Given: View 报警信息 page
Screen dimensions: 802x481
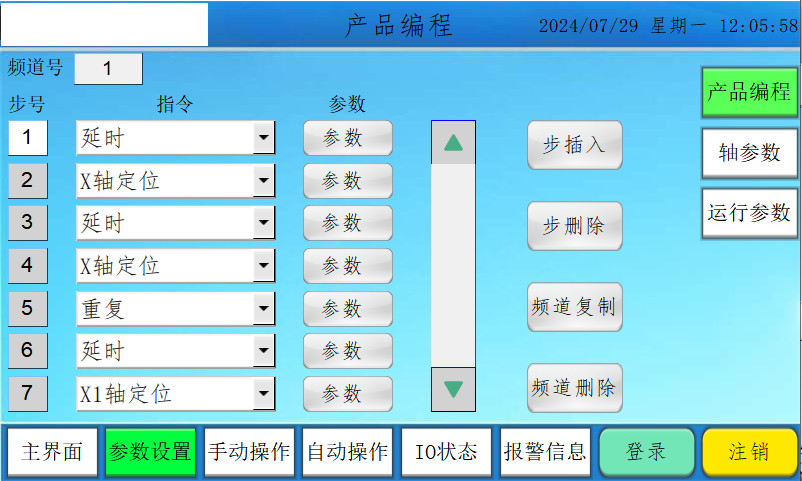Looking at the screenshot, I should [x=545, y=451].
